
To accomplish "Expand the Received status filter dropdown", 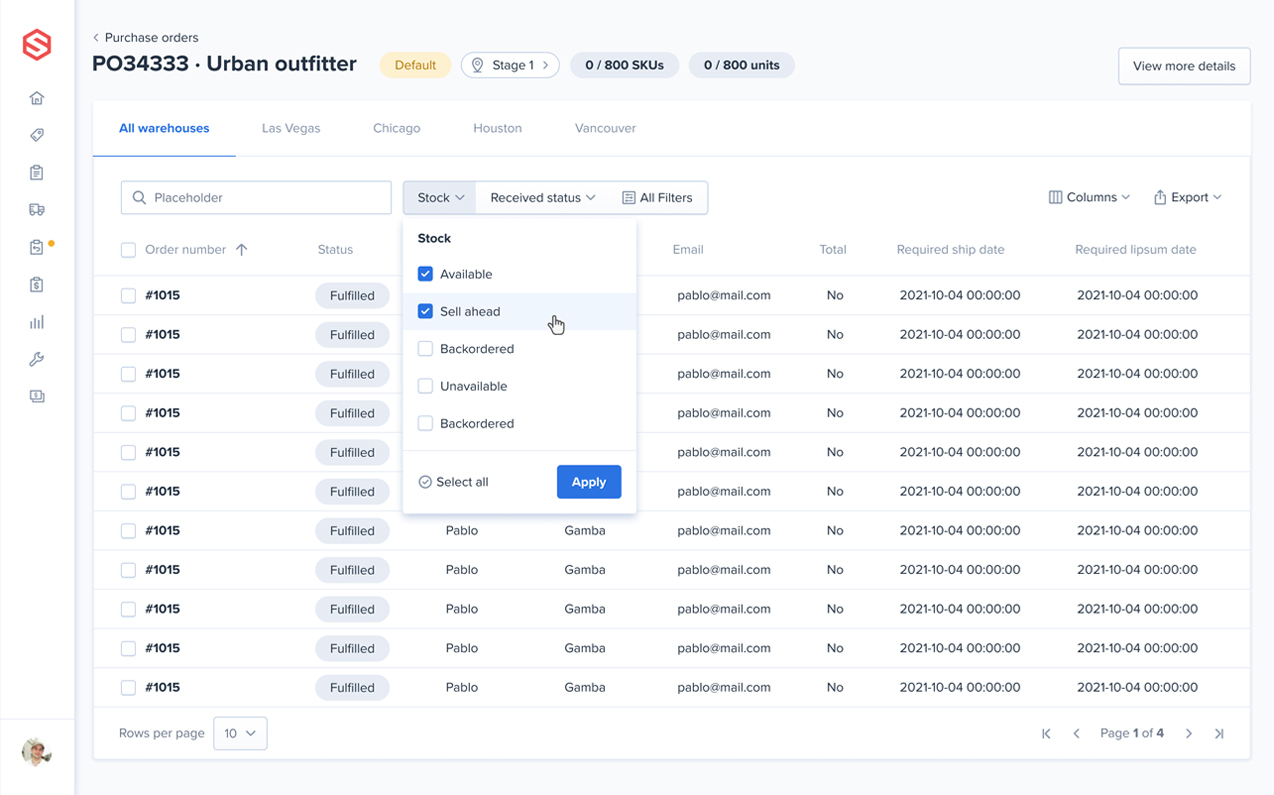I will click(542, 198).
